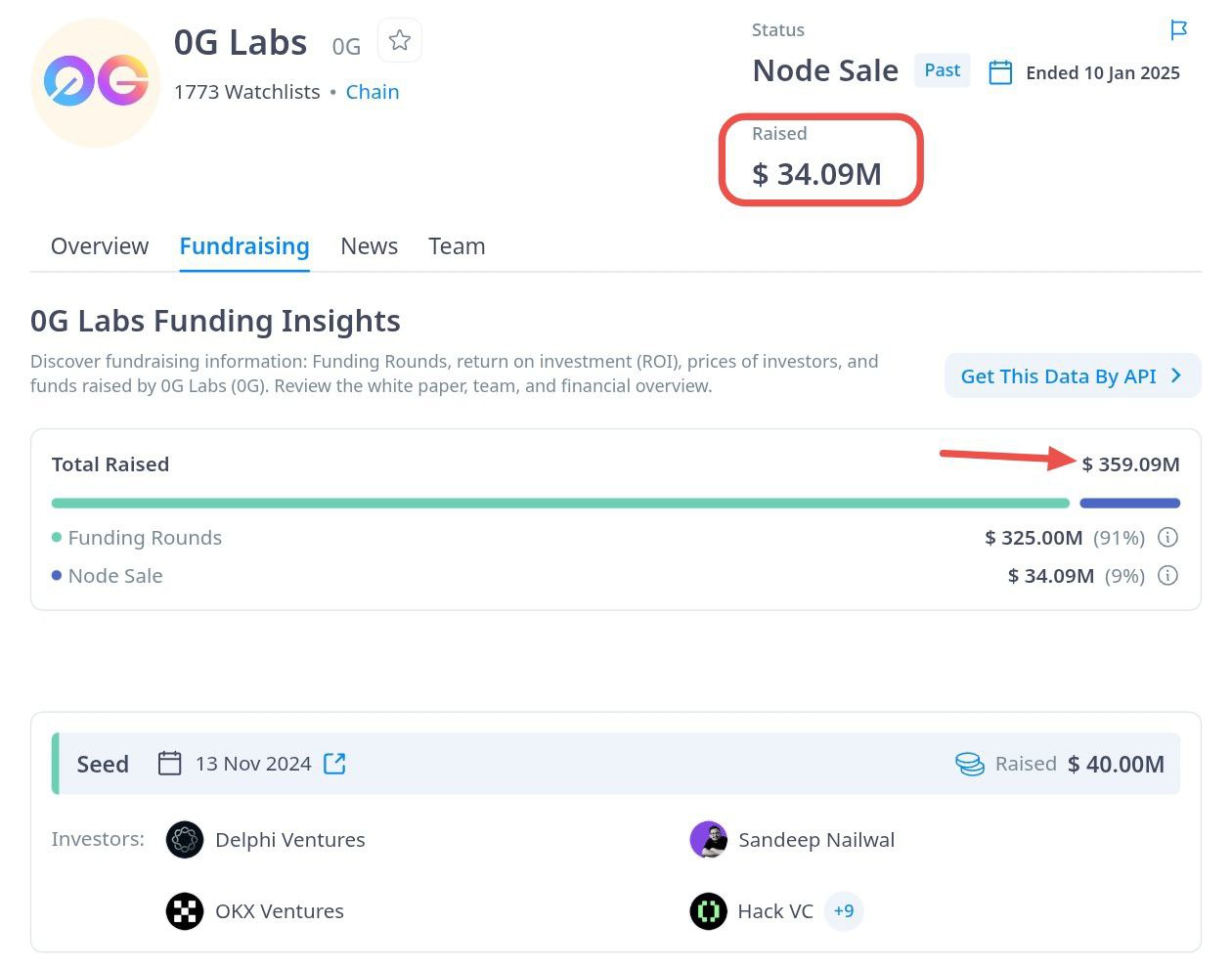Expand the +9 more investors badge

[x=844, y=910]
